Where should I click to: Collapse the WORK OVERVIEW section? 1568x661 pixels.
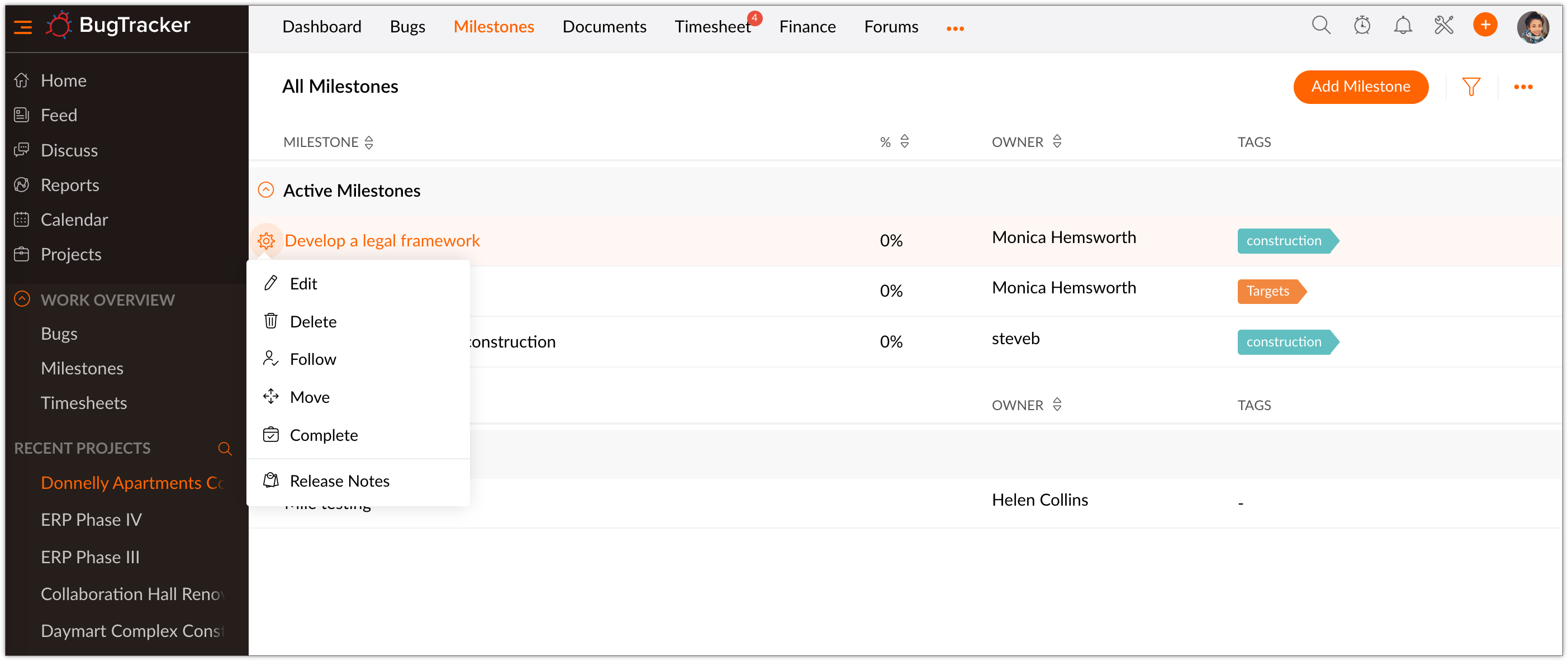click(22, 299)
